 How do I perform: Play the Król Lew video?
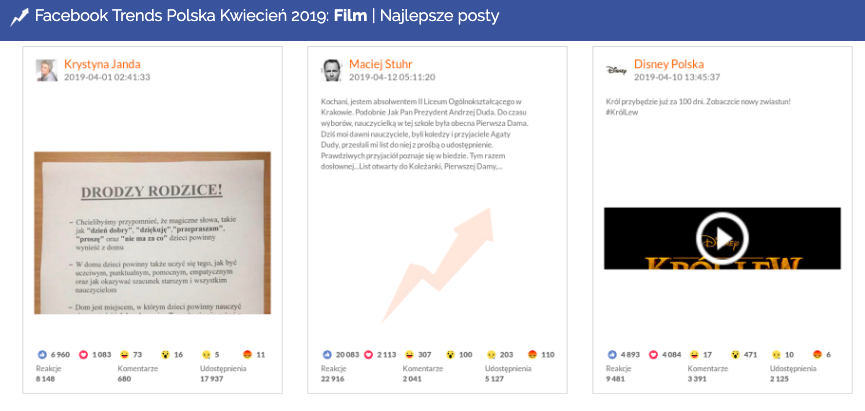point(722,238)
